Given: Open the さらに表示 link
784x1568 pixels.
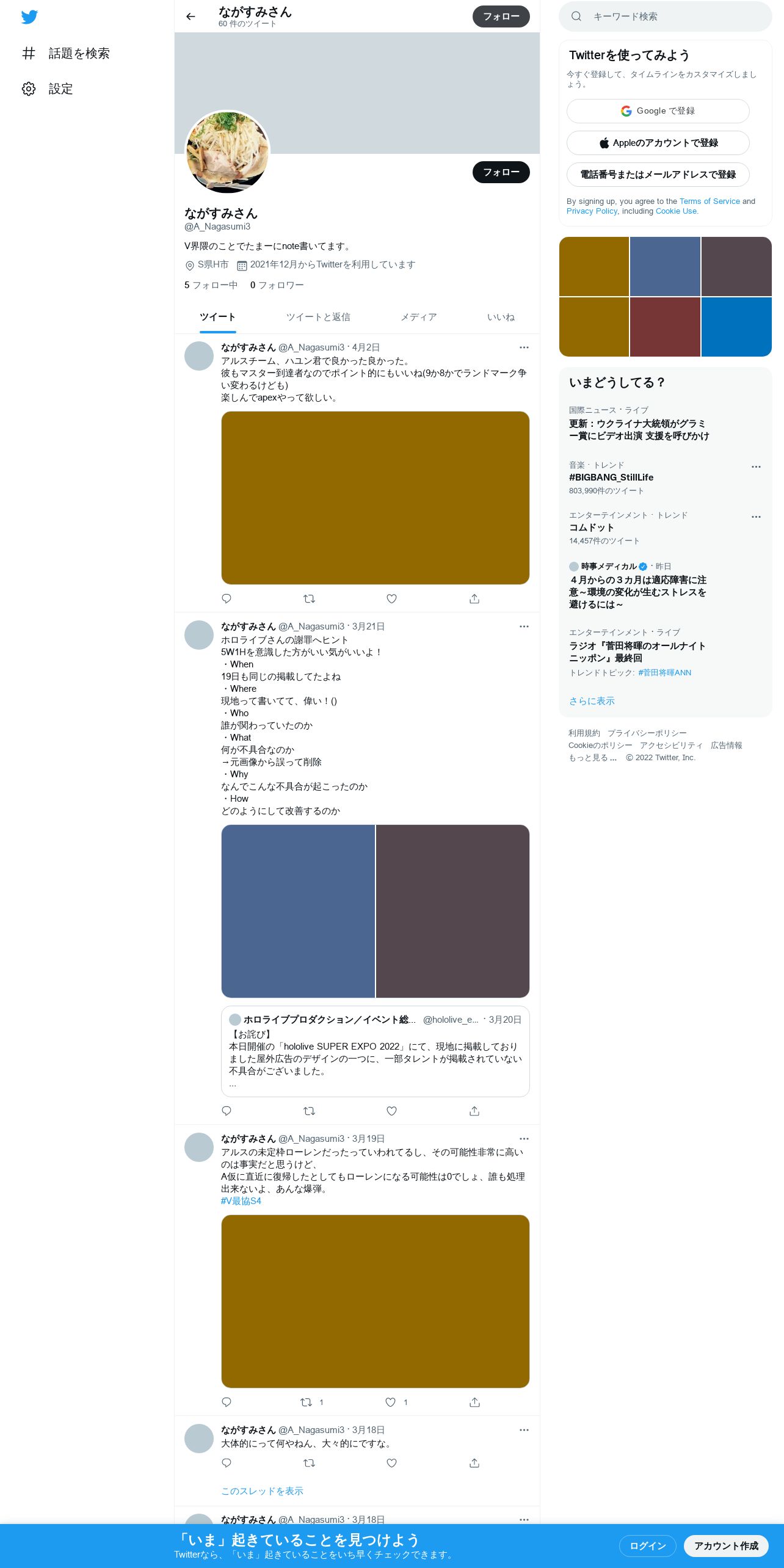Looking at the screenshot, I should coord(592,701).
